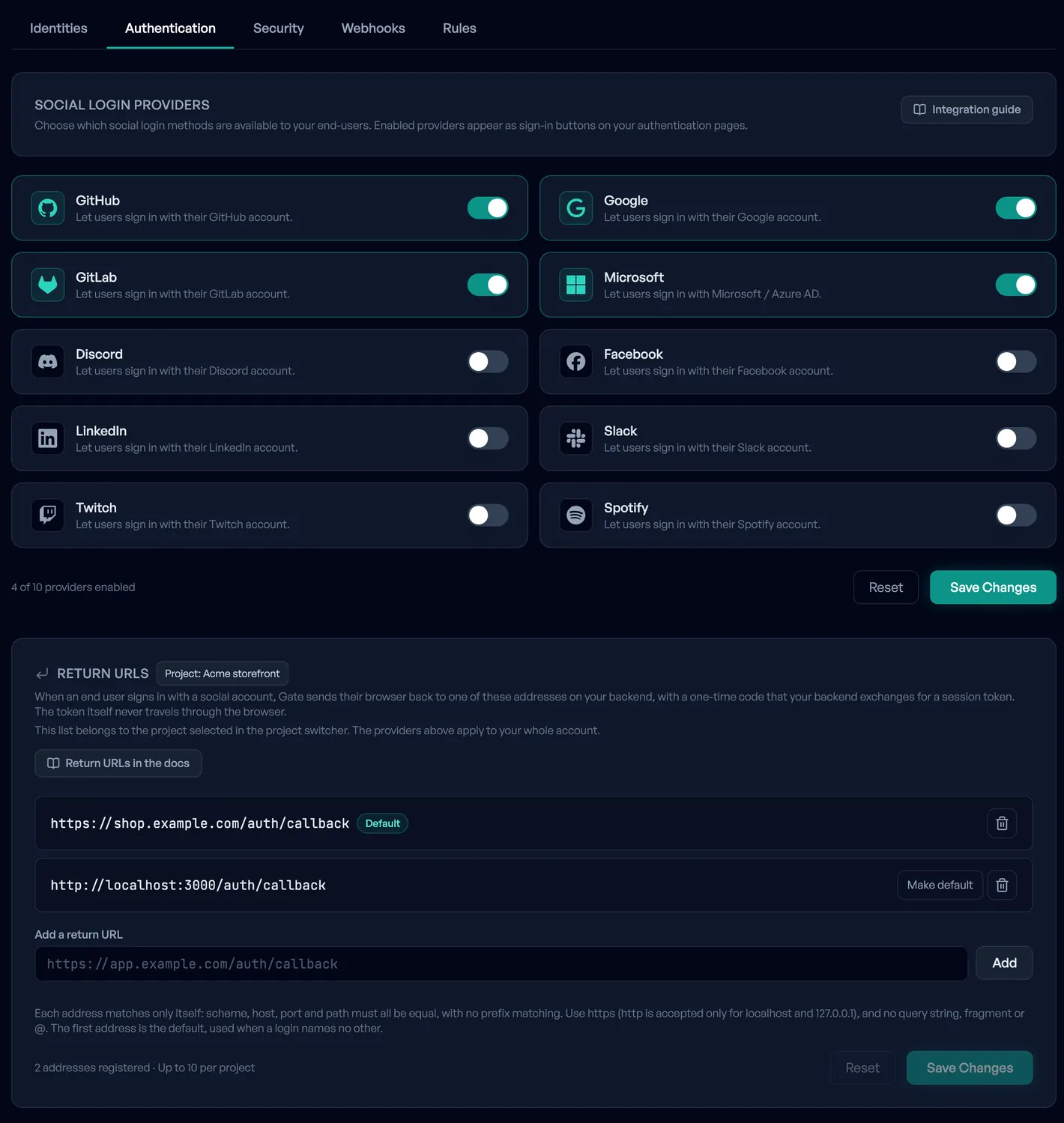Image resolution: width=1064 pixels, height=1123 pixels.
Task: Click the Spotify logo icon
Action: click(x=576, y=515)
